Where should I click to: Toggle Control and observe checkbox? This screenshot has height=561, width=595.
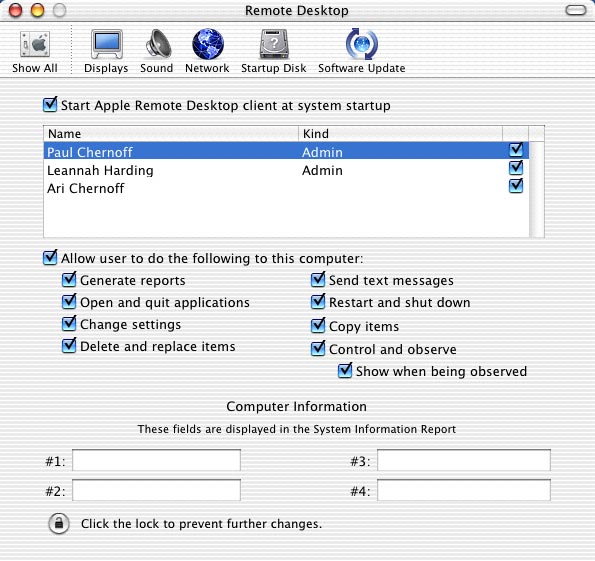pyautogui.click(x=318, y=348)
